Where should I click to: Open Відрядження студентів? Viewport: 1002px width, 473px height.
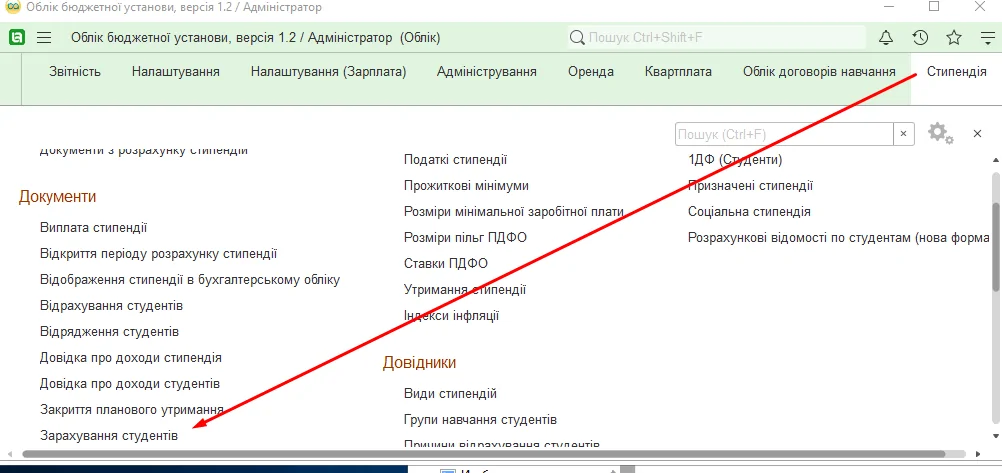point(109,332)
